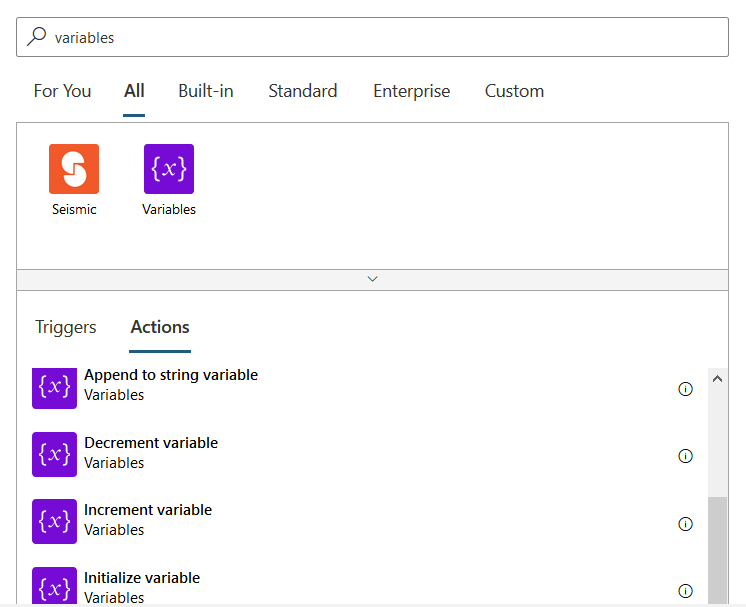Collapse the connectors panel with chevron
Screen dimensions: 746x607
[x=372, y=279]
